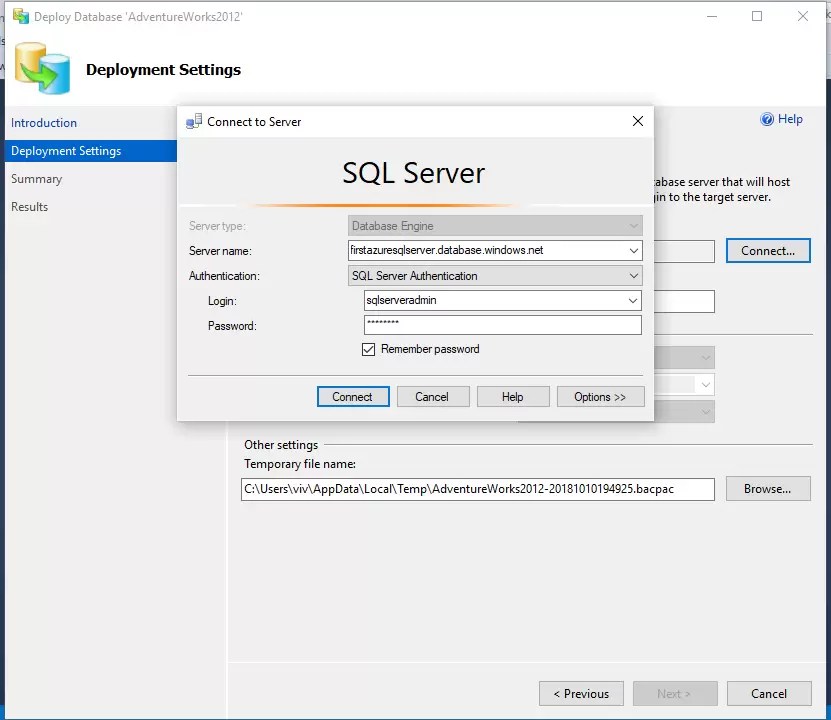Click the Help question mark icon

[766, 119]
